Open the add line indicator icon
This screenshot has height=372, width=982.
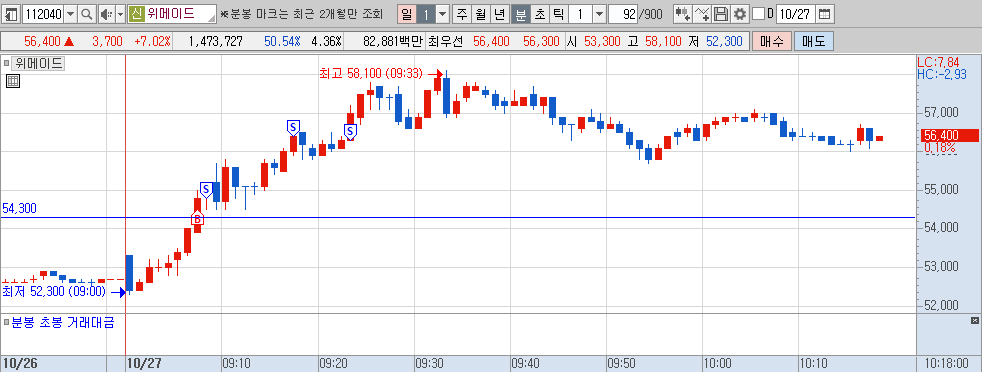(702, 13)
